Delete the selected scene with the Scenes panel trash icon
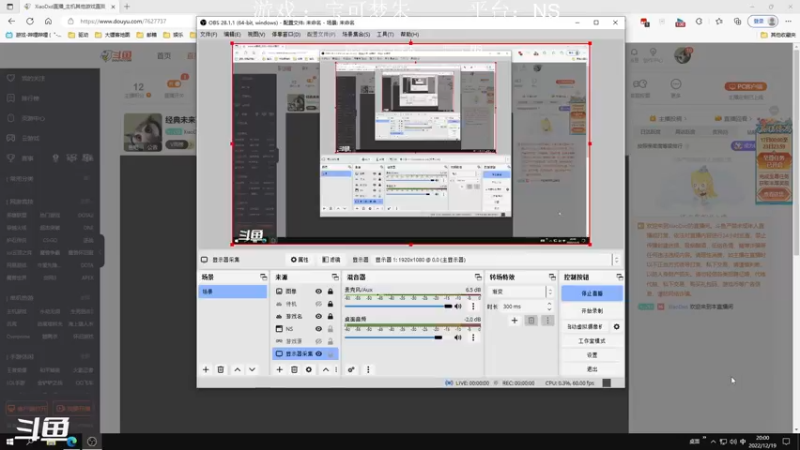This screenshot has height=450, width=800. click(220, 369)
